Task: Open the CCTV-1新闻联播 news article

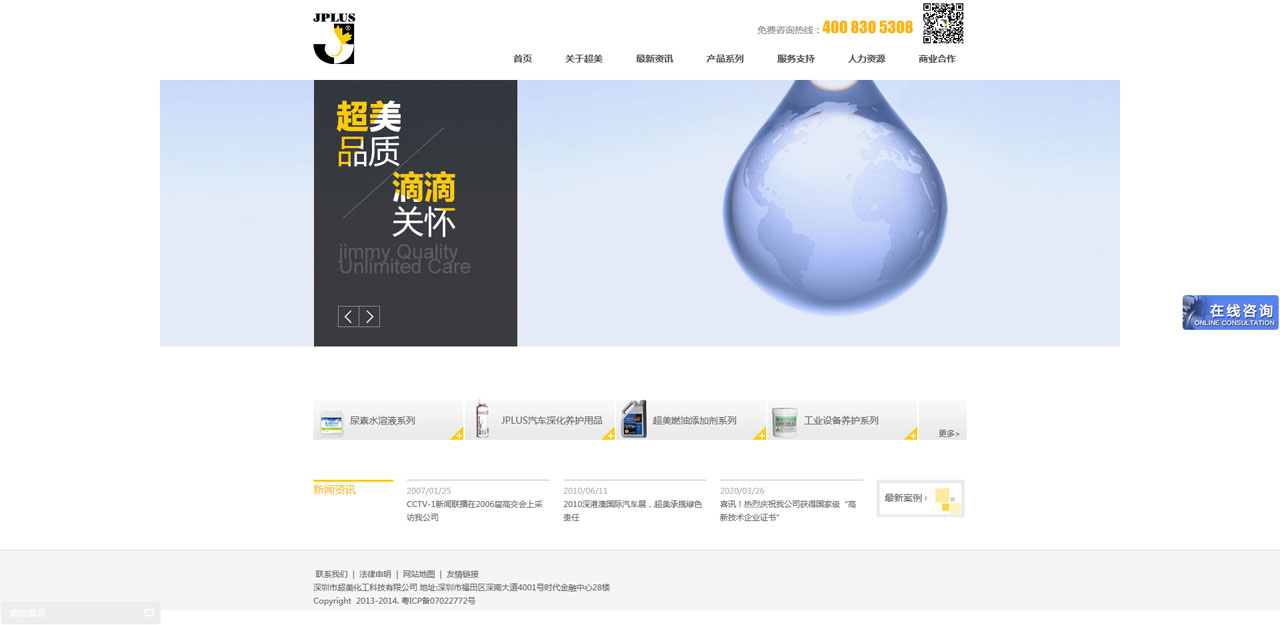Action: [x=475, y=511]
